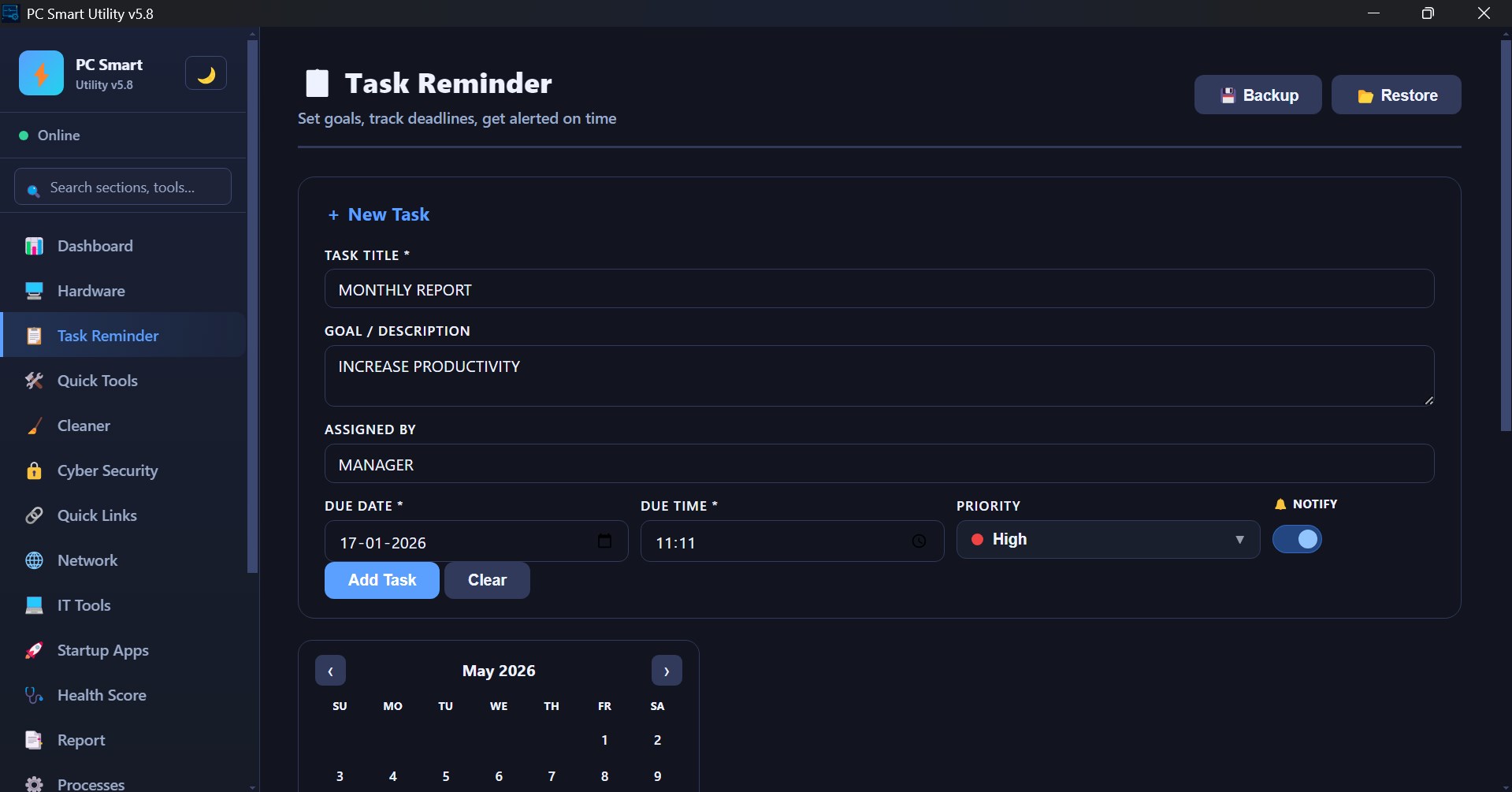Screen dimensions: 1512x792
Task: Click the Network globe icon
Action: point(34,560)
